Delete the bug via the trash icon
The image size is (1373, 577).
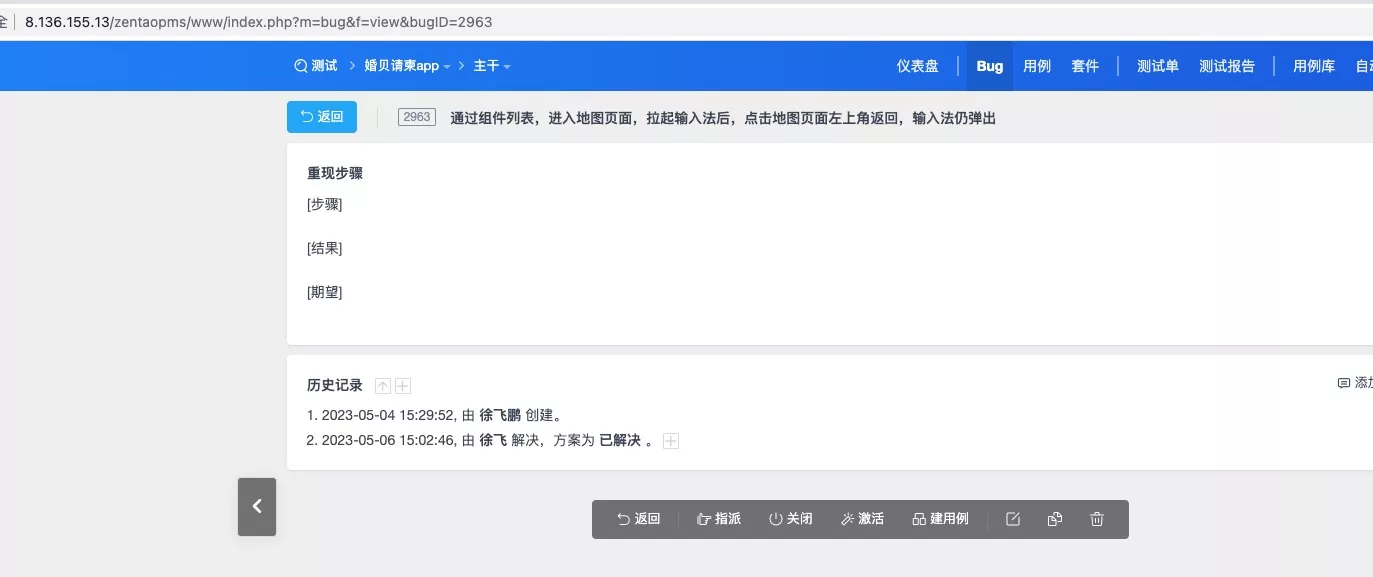point(1097,519)
